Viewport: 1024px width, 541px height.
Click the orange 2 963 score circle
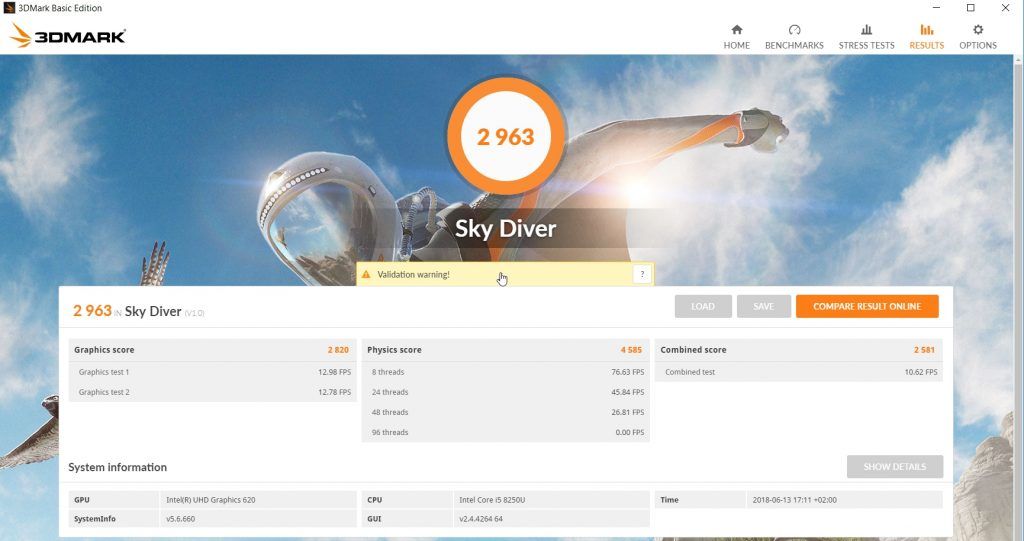505,137
